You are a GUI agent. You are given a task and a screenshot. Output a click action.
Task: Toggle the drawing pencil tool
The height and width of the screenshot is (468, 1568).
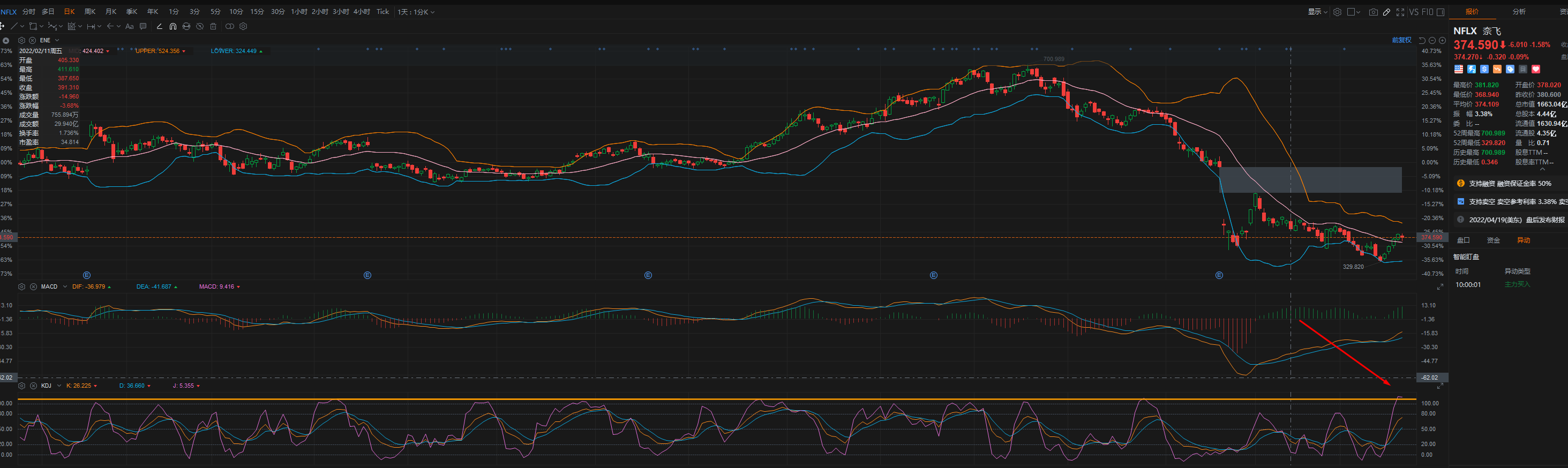point(1386,12)
